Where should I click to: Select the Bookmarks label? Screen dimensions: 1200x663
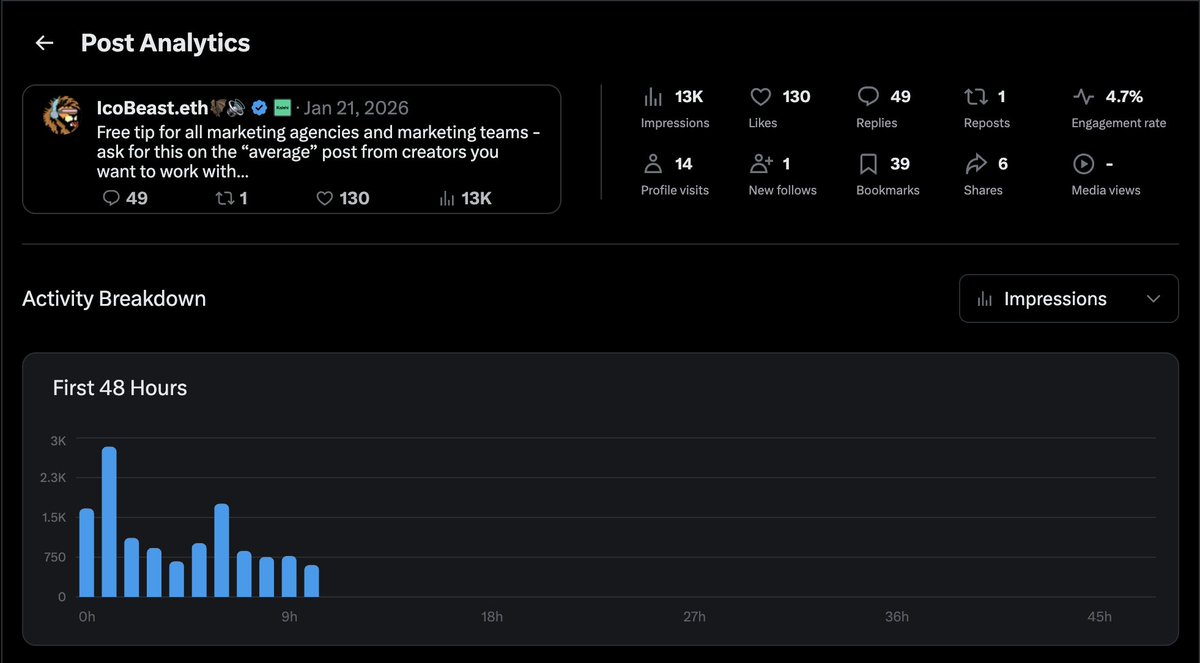tap(888, 190)
